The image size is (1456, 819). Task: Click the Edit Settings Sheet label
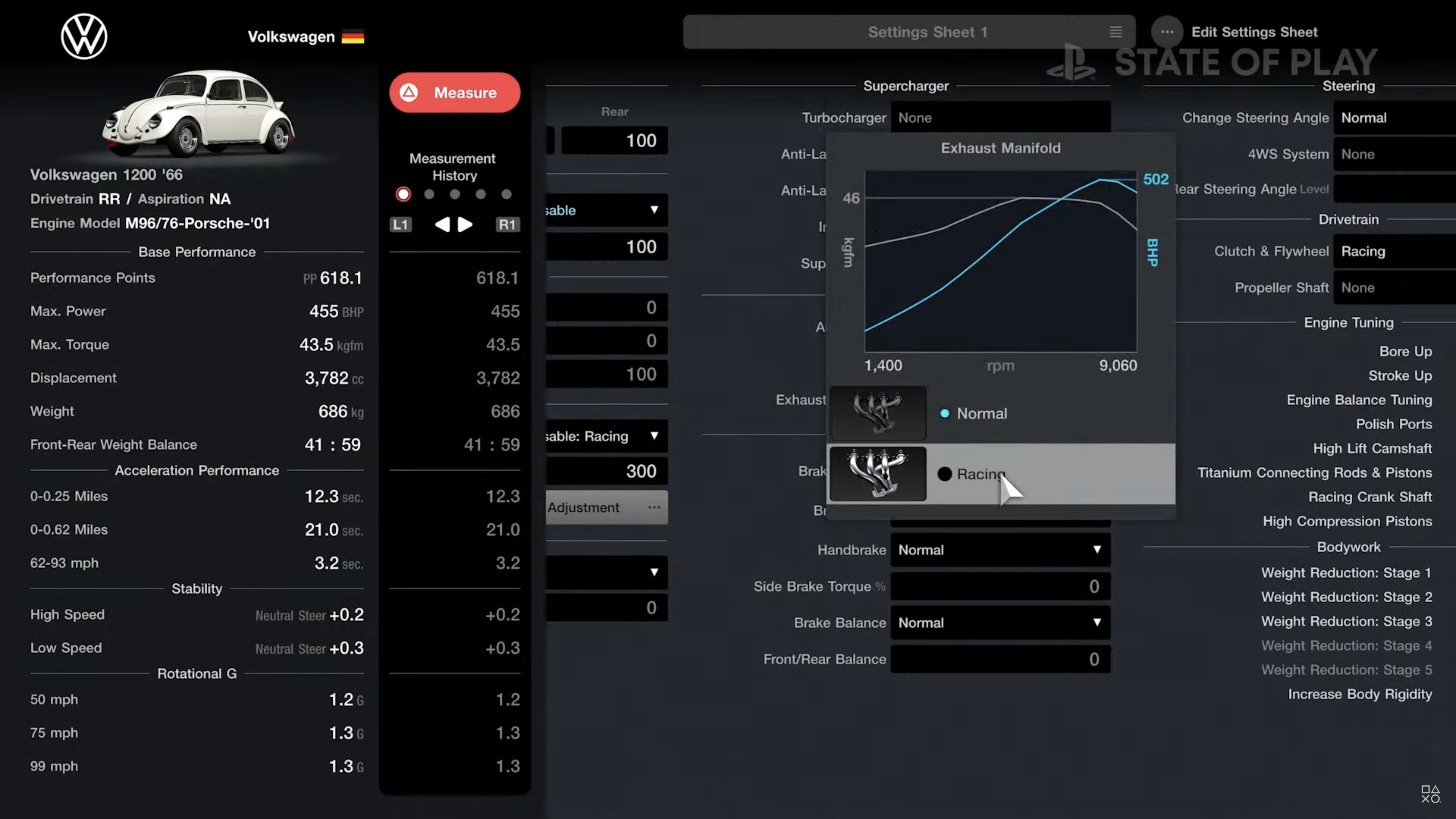1254,32
